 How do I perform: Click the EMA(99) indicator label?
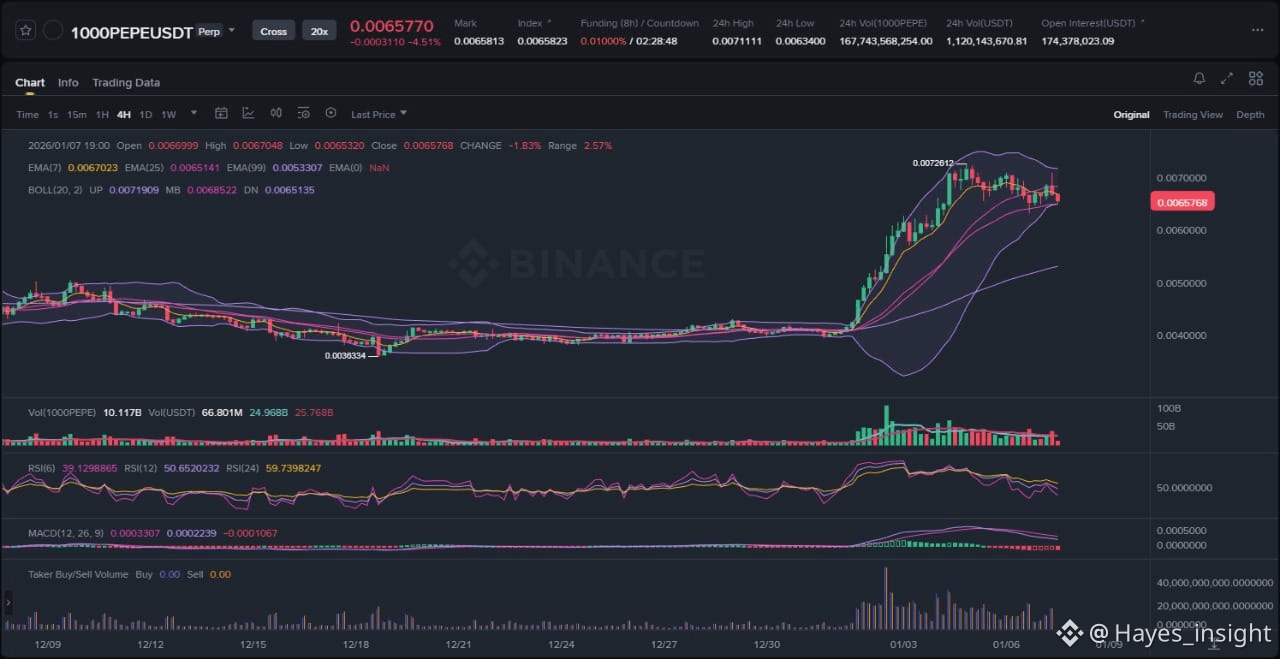click(246, 167)
